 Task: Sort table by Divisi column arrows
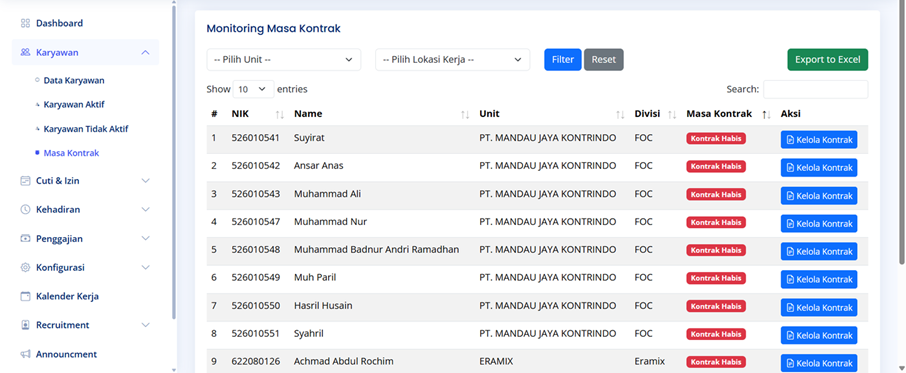click(x=672, y=114)
